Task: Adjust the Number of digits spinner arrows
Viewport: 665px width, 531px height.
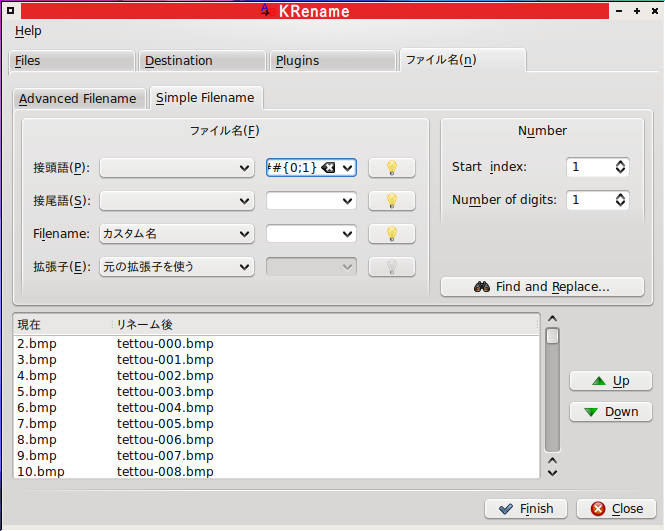Action: click(x=620, y=200)
